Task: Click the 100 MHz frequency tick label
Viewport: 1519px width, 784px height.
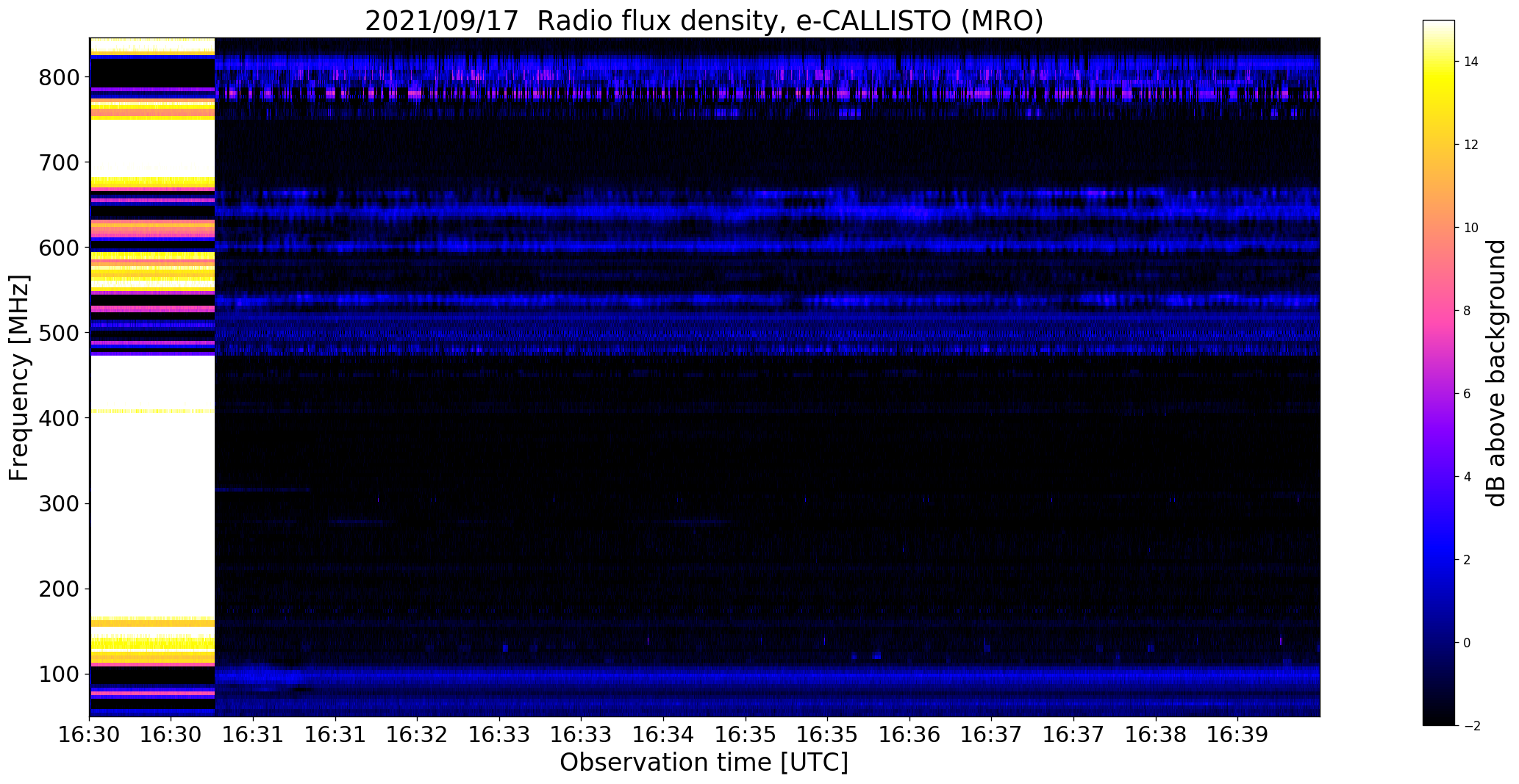Action: (x=59, y=674)
